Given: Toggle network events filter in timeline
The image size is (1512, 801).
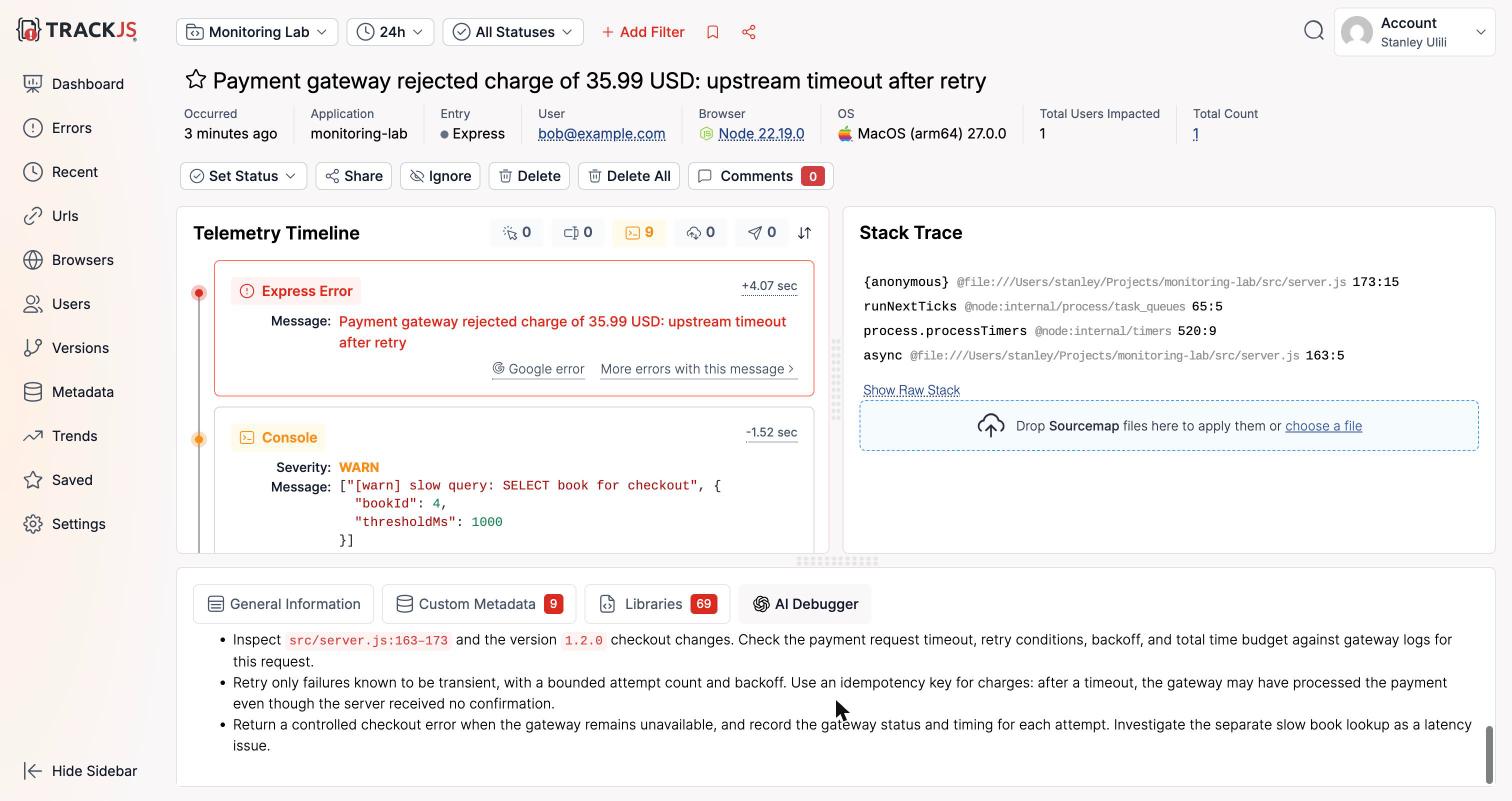Looking at the screenshot, I should 700,233.
